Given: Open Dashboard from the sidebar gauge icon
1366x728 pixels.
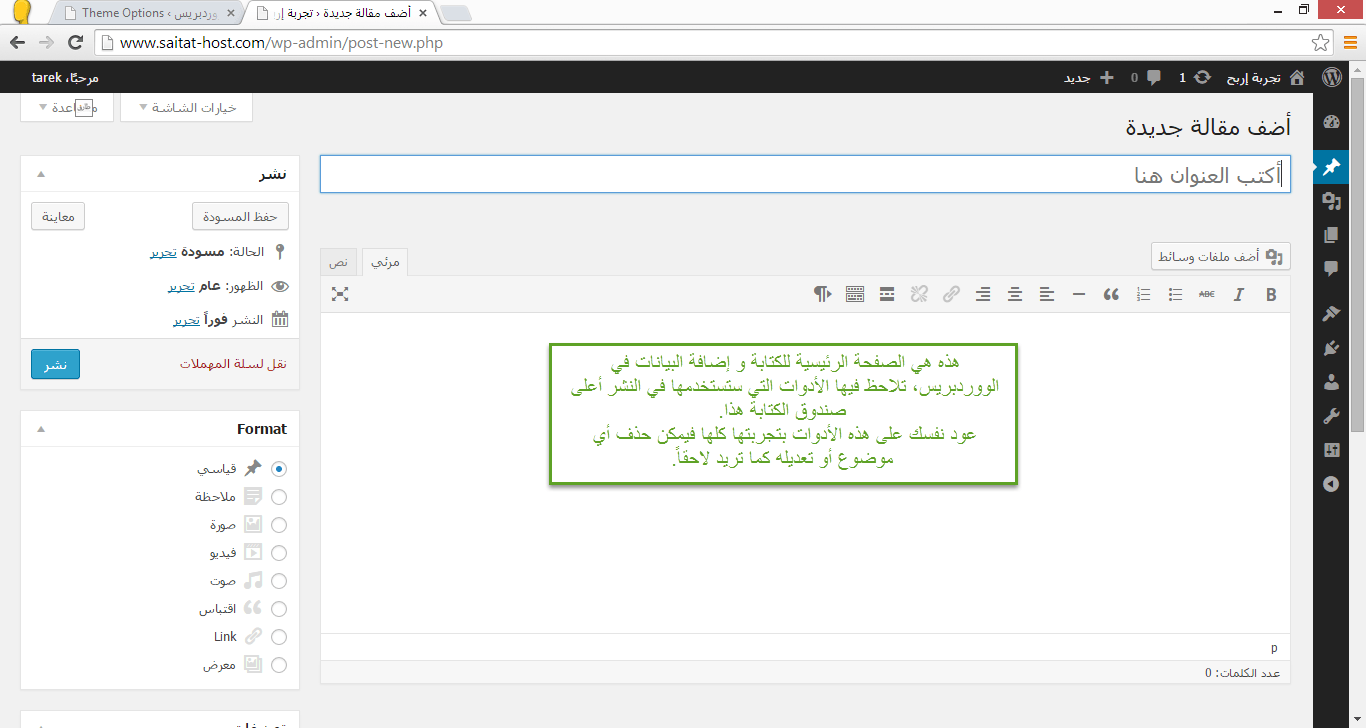Looking at the screenshot, I should 1331,122.
